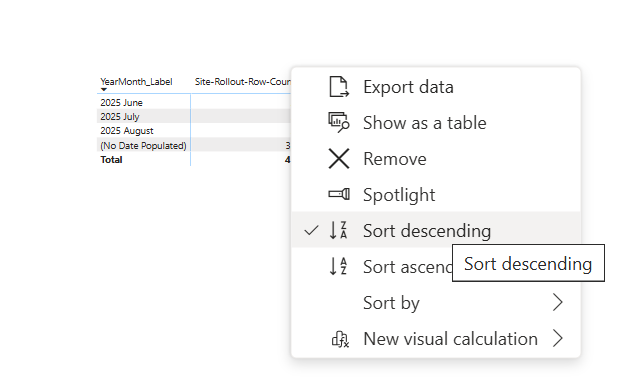Click the Show as a table icon
The width and height of the screenshot is (622, 383).
click(x=339, y=123)
